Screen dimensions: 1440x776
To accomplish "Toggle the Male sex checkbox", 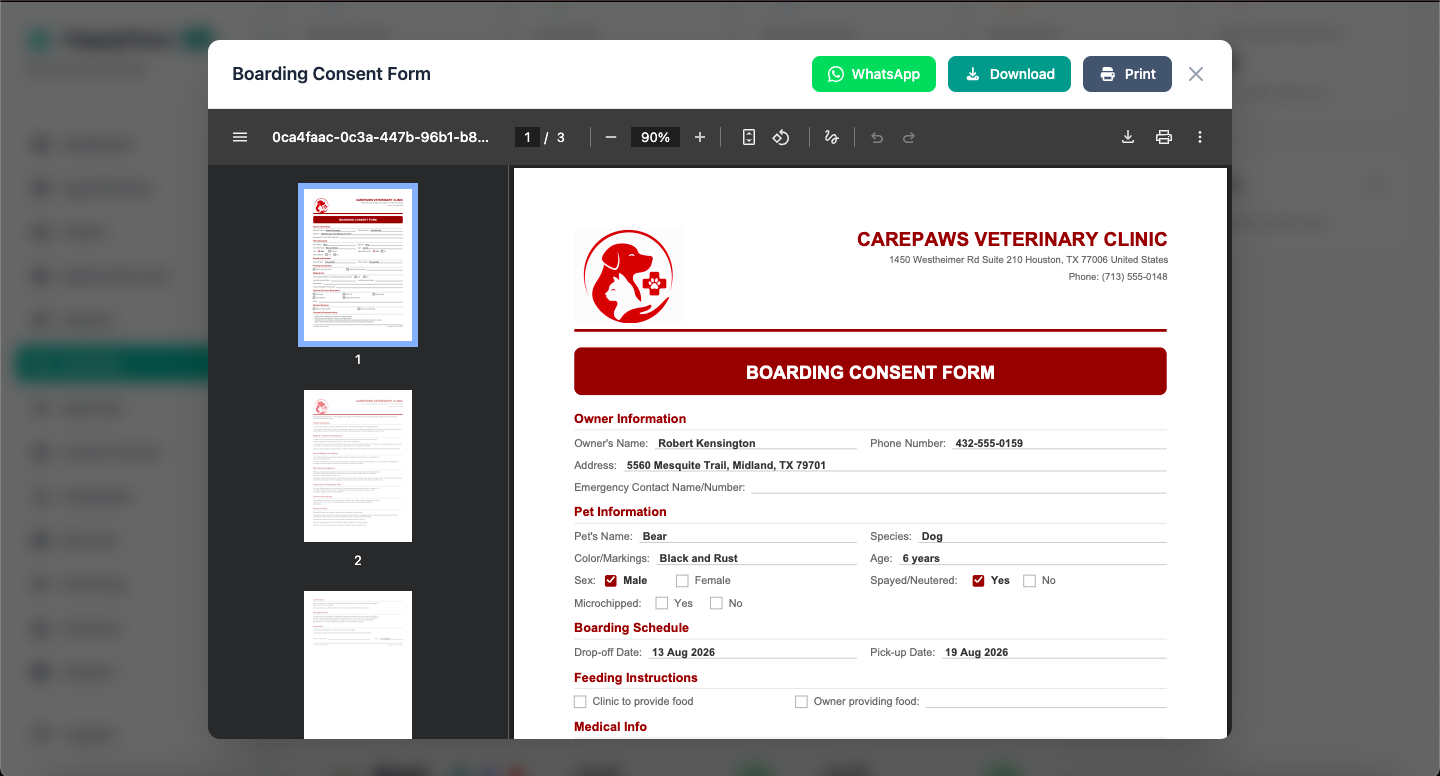I will (x=611, y=581).
